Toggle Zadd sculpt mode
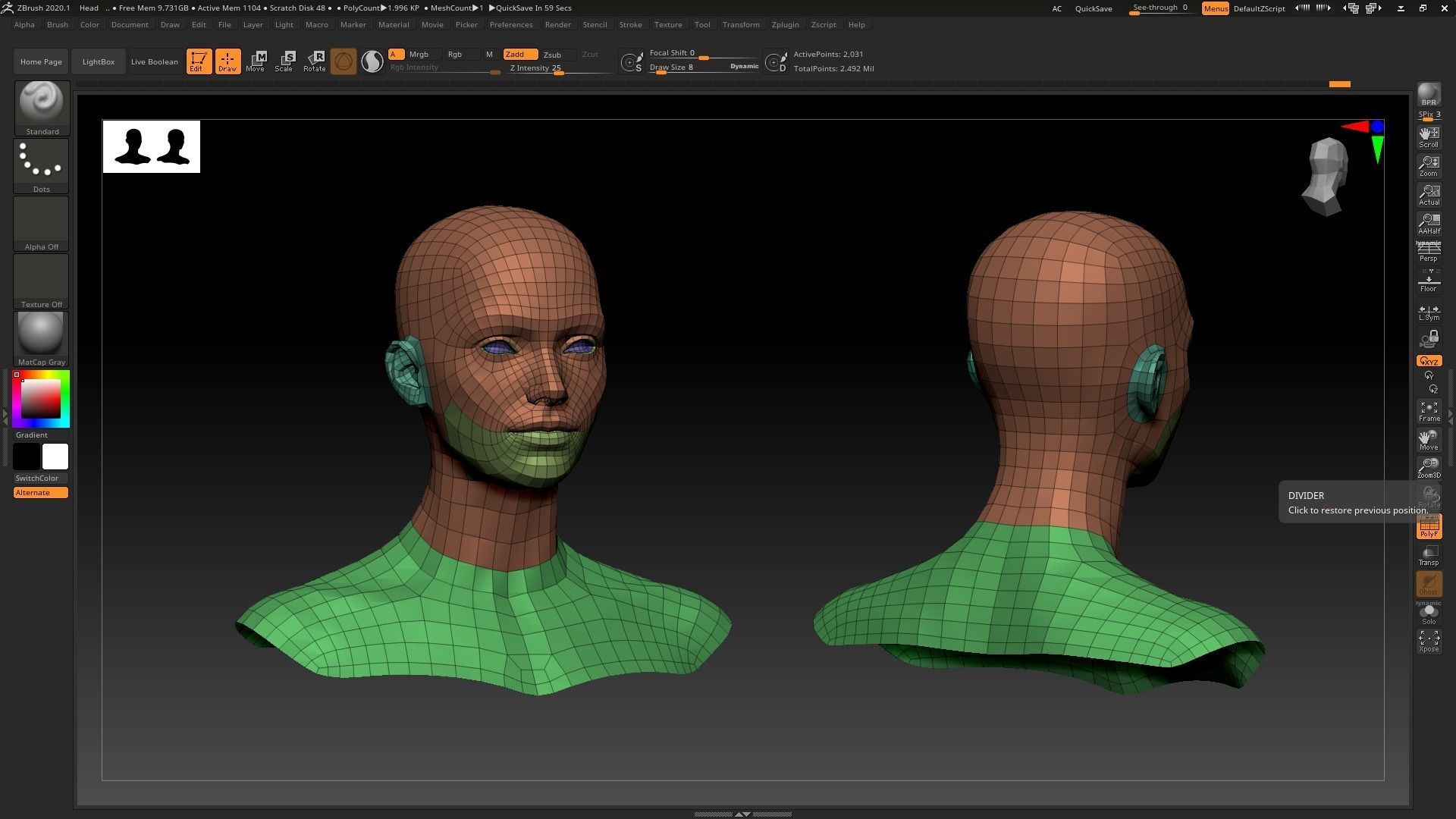The width and height of the screenshot is (1456, 819). coord(520,55)
